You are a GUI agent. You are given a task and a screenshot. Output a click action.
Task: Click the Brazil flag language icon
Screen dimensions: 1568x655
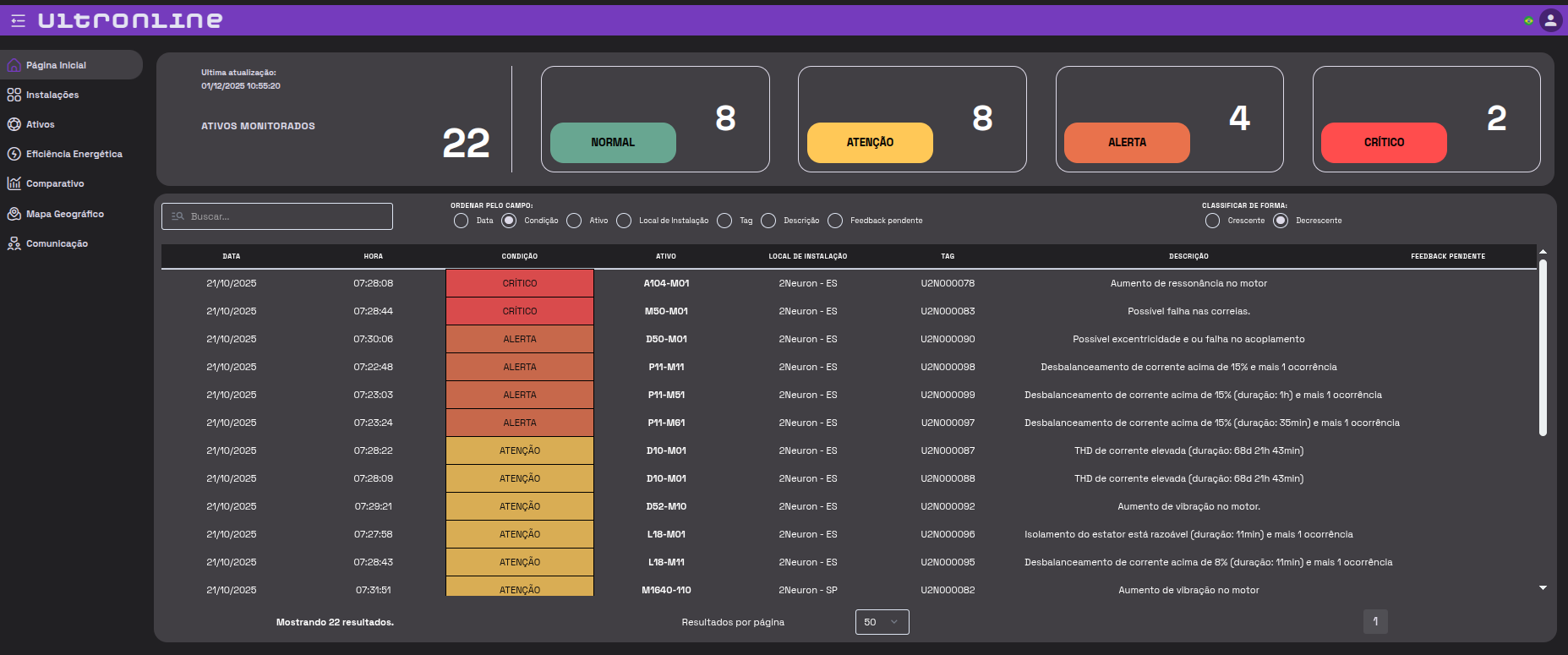coord(1528,21)
